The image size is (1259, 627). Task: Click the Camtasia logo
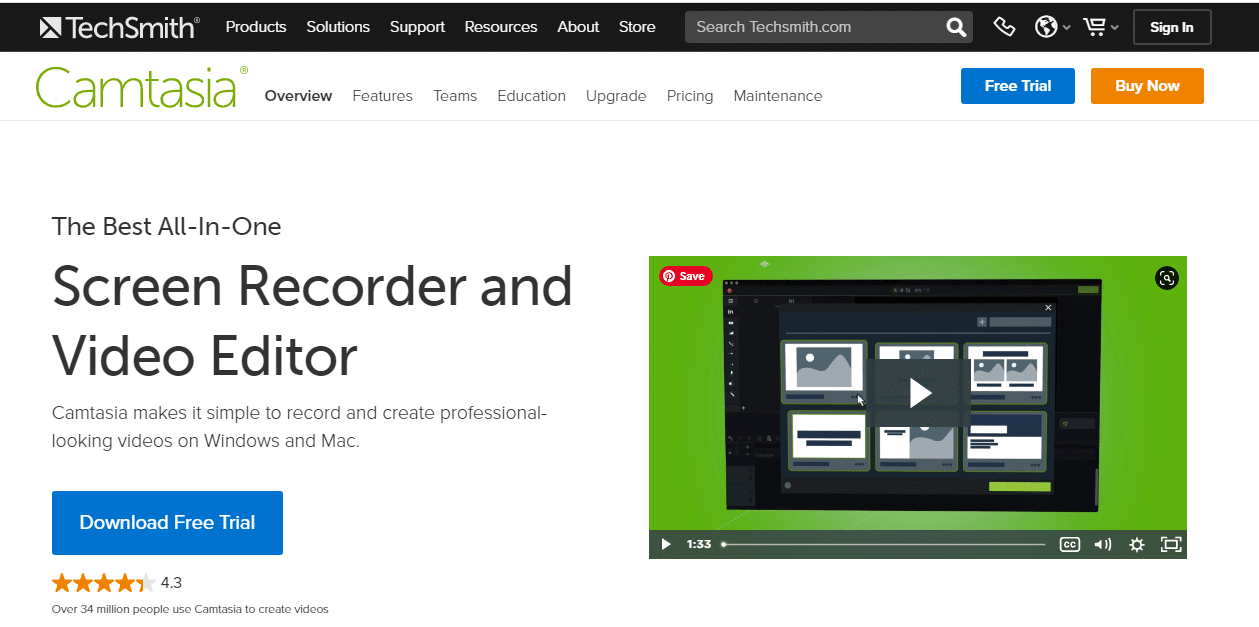coord(141,87)
